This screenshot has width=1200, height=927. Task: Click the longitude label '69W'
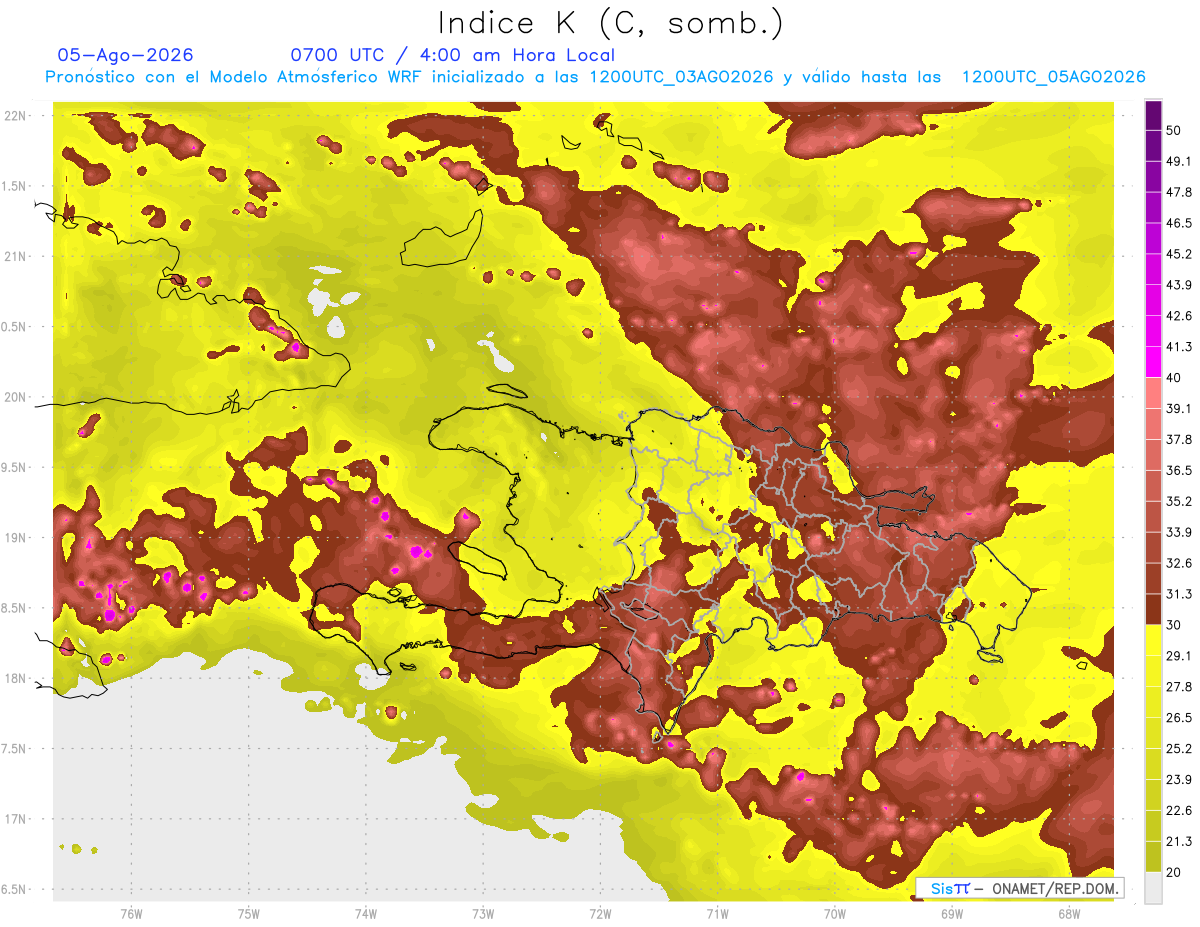pyautogui.click(x=952, y=914)
